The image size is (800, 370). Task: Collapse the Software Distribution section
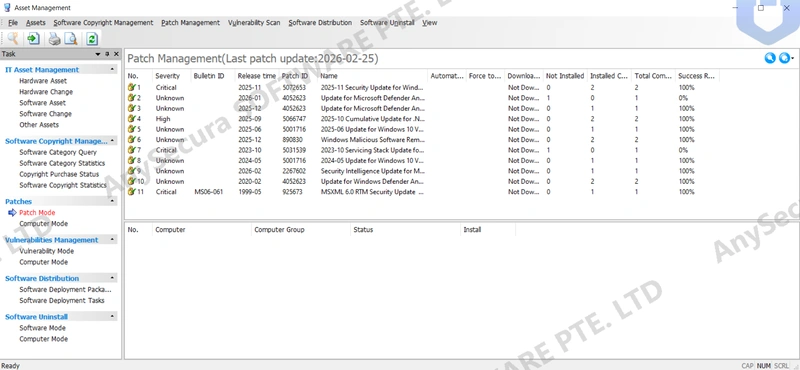click(x=113, y=278)
